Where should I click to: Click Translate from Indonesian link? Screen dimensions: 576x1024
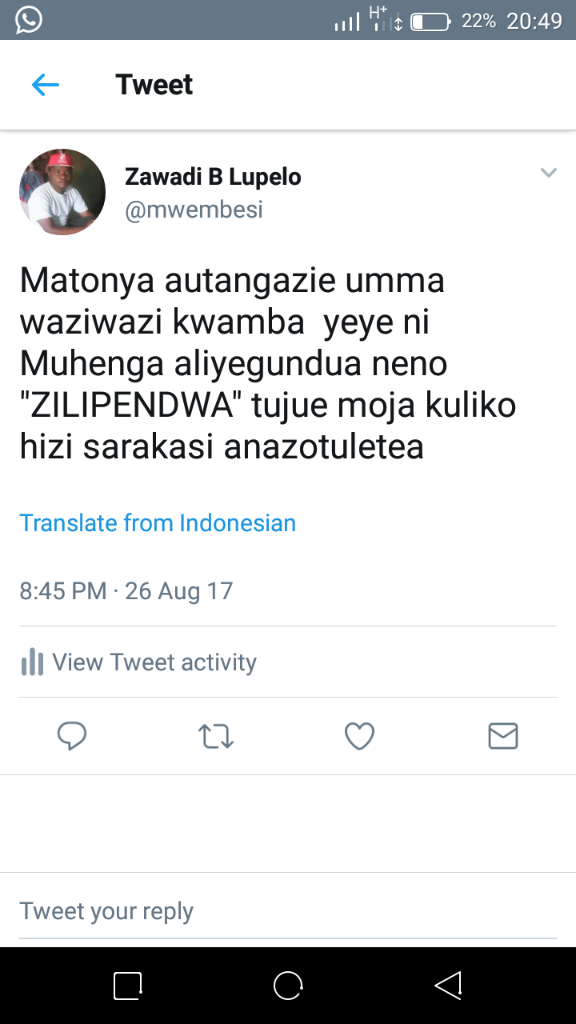(x=157, y=523)
